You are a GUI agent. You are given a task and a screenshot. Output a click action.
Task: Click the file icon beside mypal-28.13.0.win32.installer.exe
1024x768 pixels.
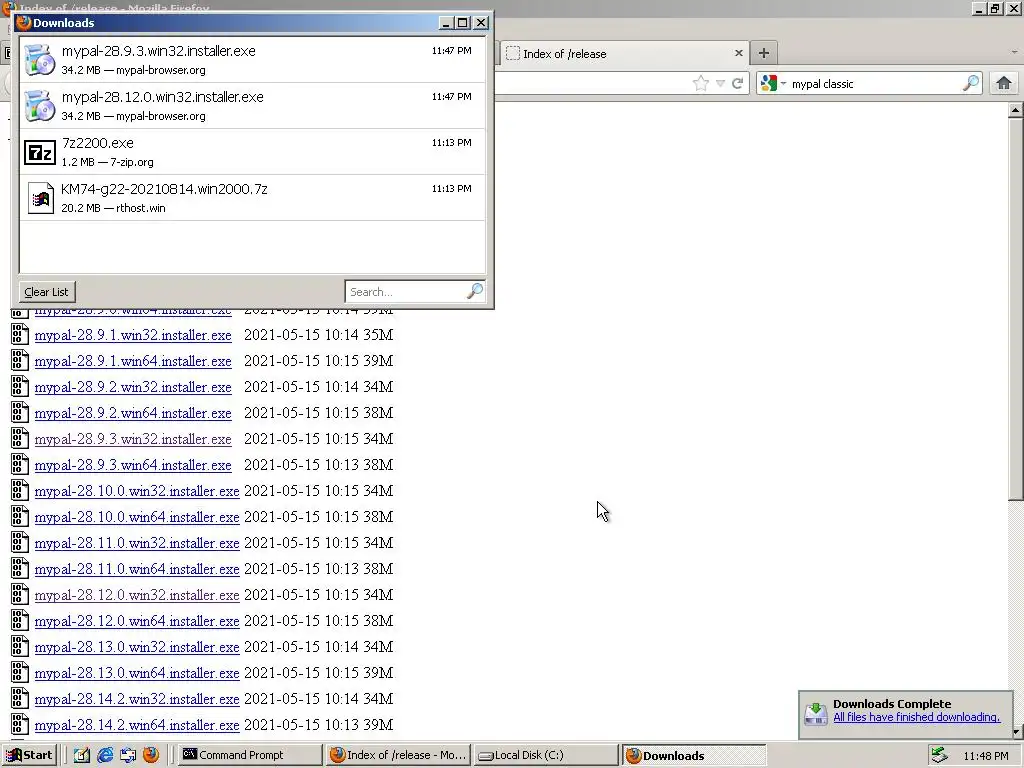[20, 647]
